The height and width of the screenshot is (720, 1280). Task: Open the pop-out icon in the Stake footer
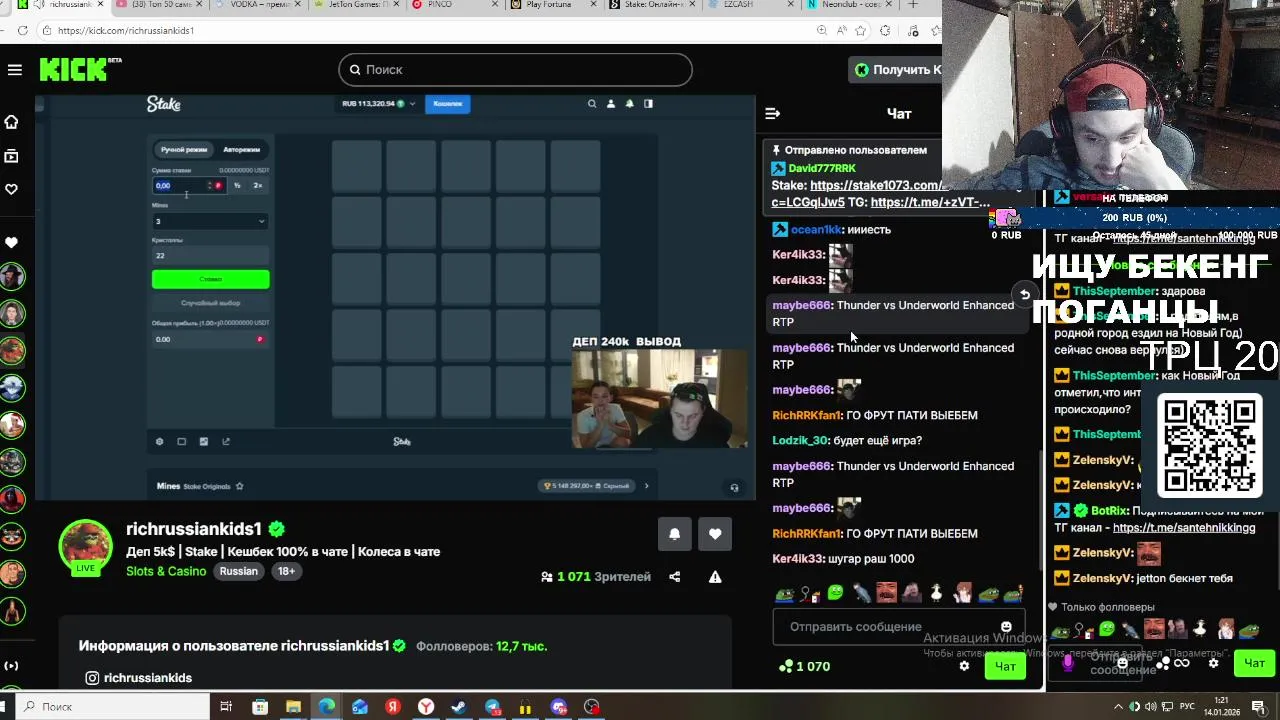click(226, 441)
